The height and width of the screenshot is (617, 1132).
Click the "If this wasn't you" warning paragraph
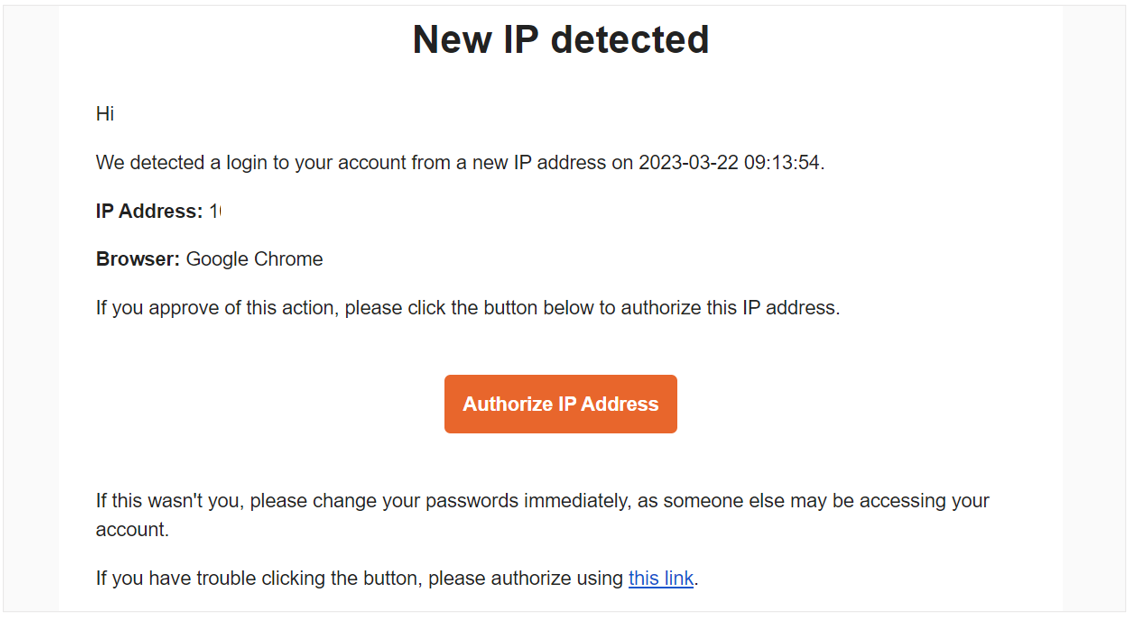pos(542,515)
